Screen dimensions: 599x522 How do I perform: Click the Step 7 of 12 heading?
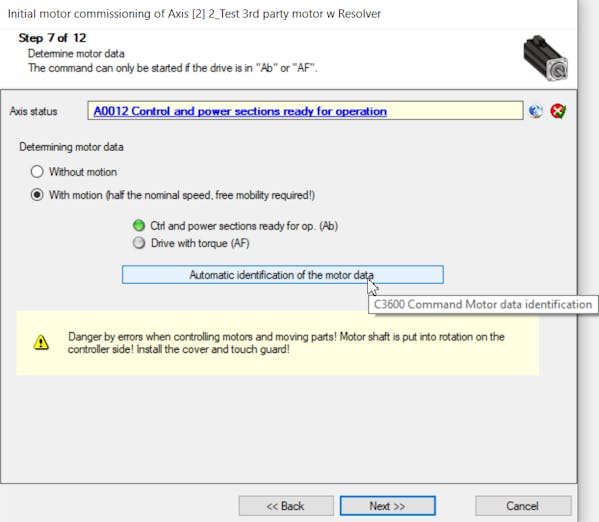pyautogui.click(x=52, y=38)
